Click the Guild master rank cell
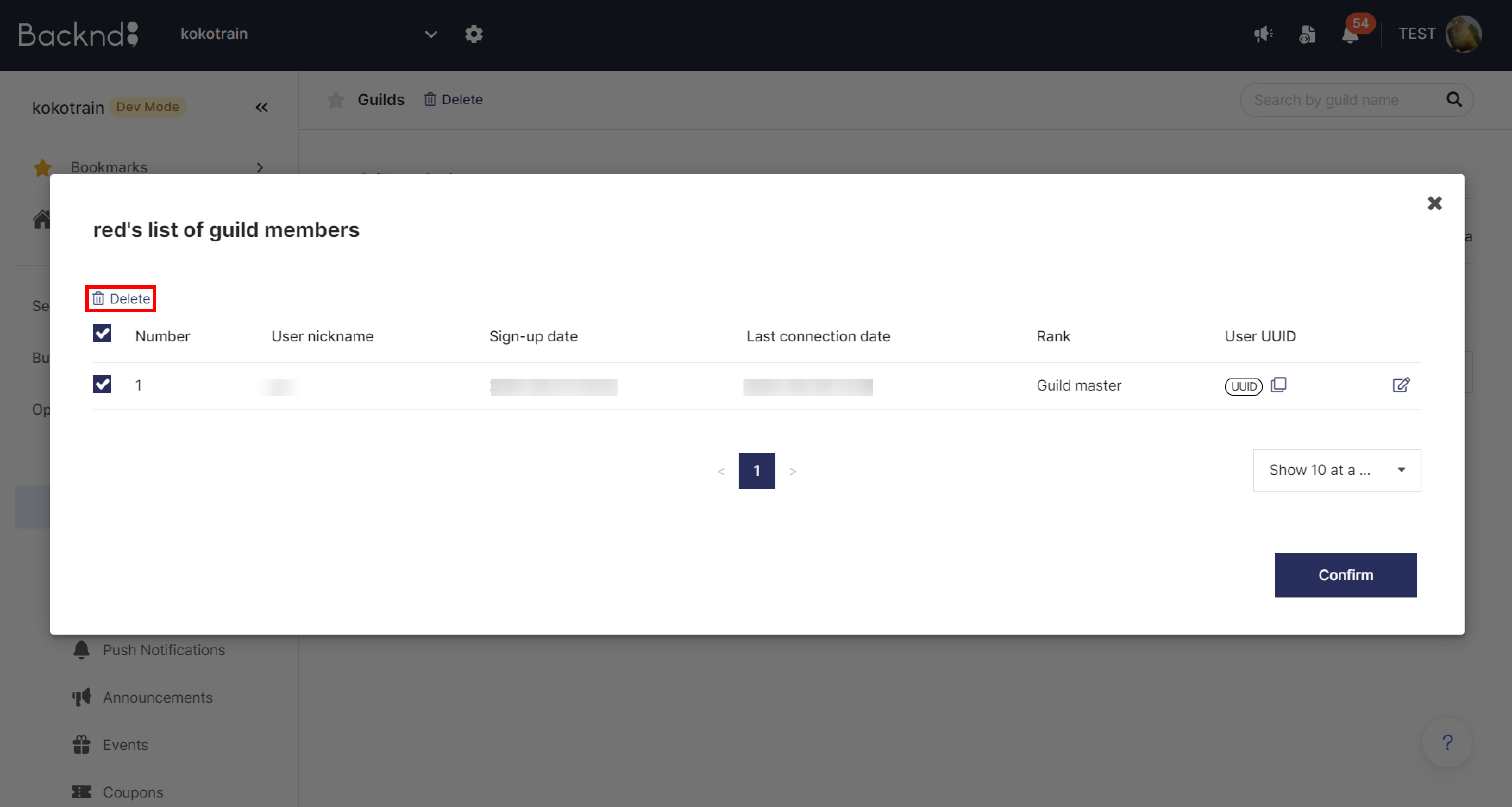Viewport: 1512px width, 807px height. point(1079,386)
